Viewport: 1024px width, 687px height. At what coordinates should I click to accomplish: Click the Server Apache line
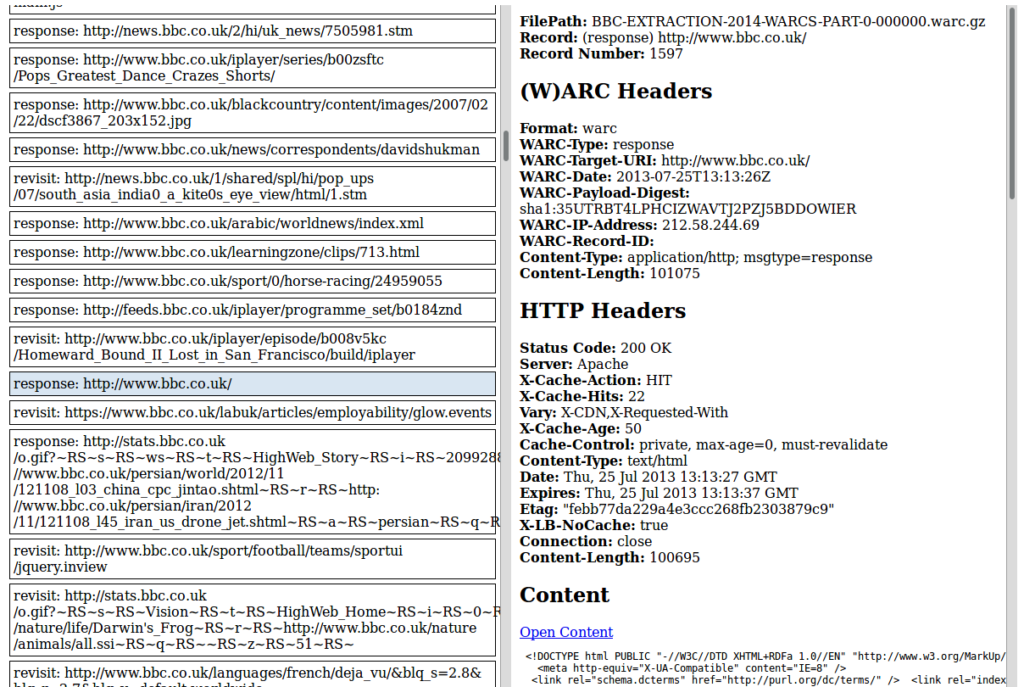point(574,364)
